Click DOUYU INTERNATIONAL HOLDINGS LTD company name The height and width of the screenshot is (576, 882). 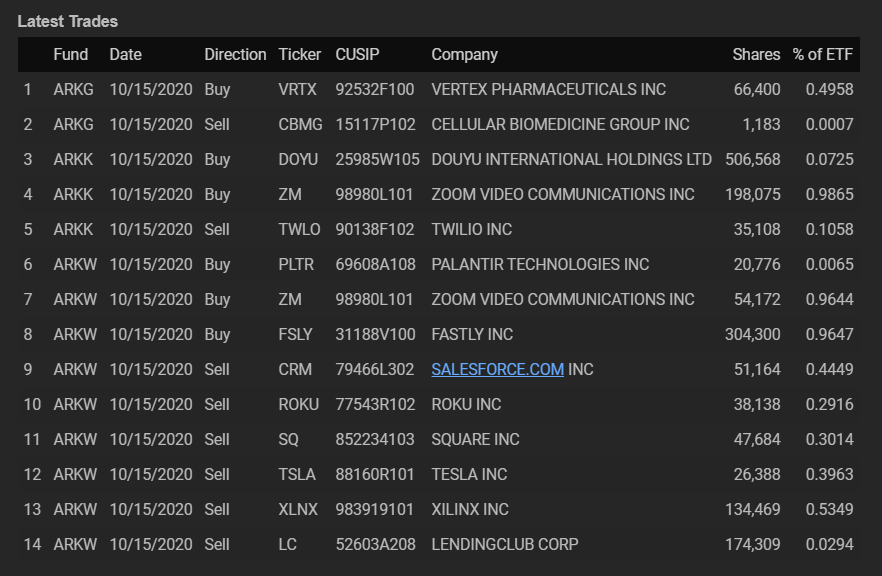click(x=572, y=160)
